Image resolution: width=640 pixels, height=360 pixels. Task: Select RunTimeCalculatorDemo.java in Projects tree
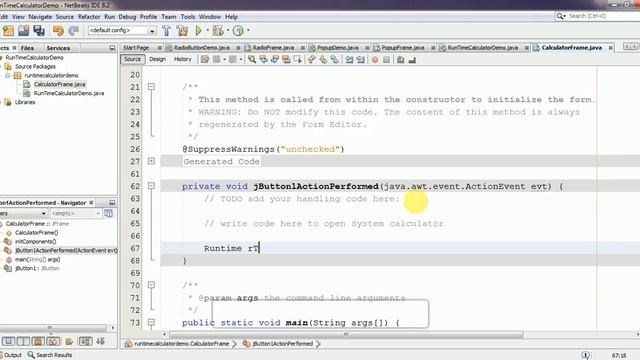69,93
